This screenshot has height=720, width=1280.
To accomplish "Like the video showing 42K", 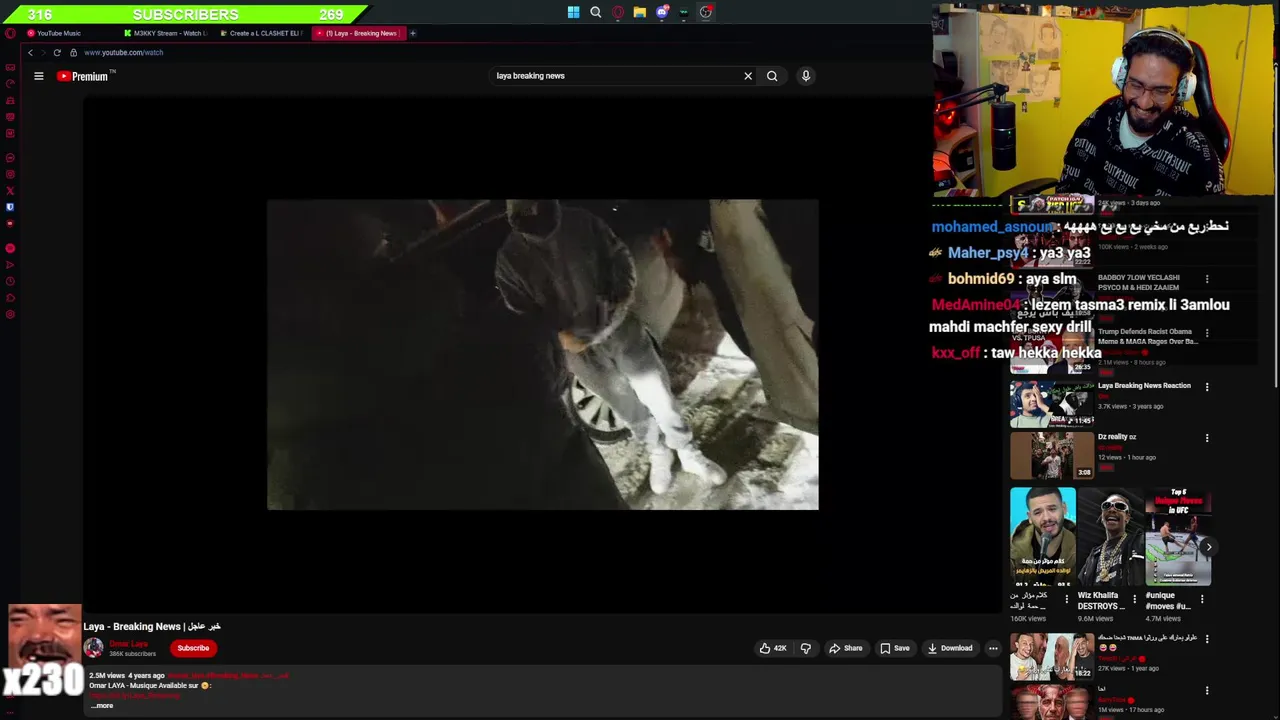I will click(772, 648).
